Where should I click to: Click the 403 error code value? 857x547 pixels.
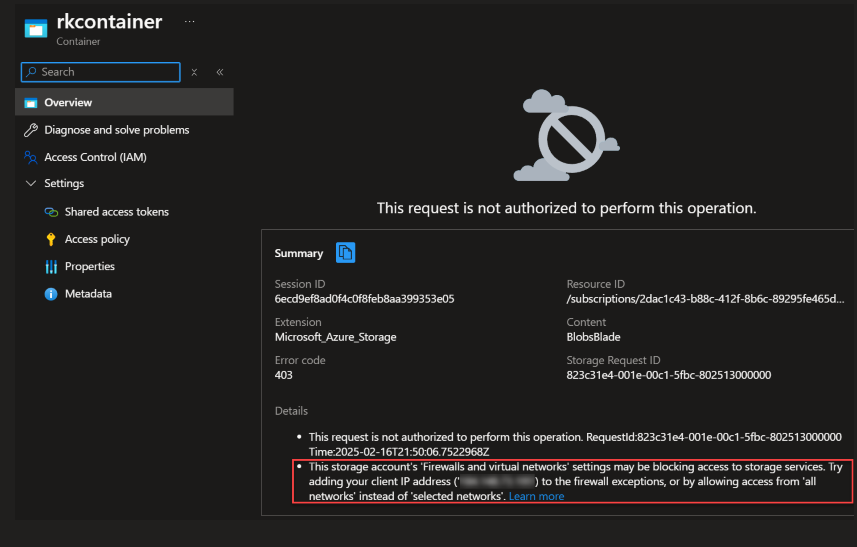284,375
